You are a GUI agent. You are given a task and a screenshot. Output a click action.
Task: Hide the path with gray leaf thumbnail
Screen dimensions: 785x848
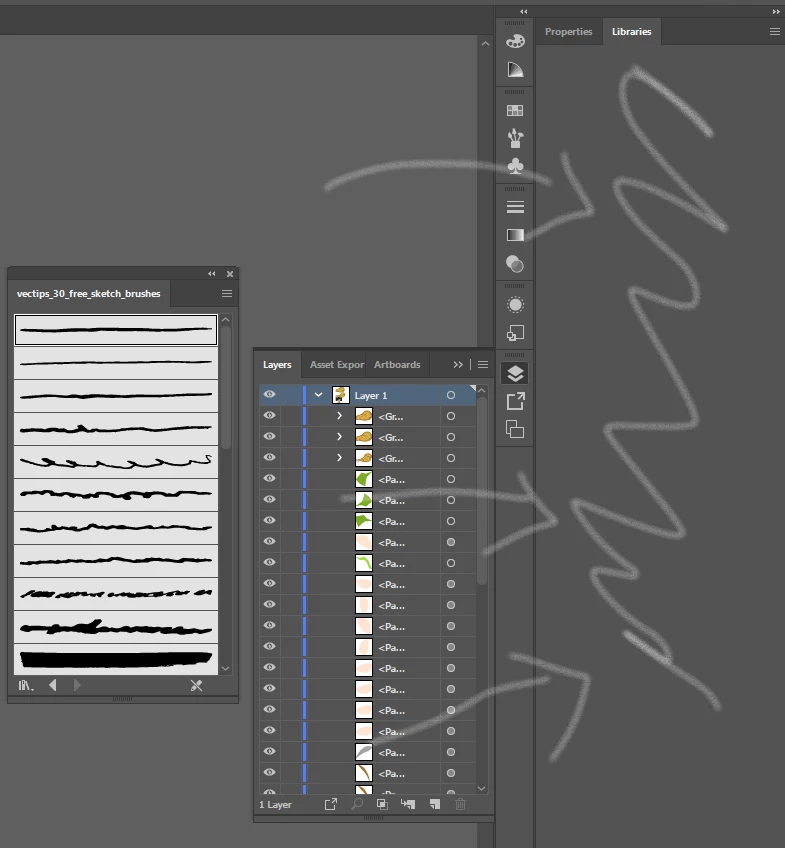click(269, 752)
